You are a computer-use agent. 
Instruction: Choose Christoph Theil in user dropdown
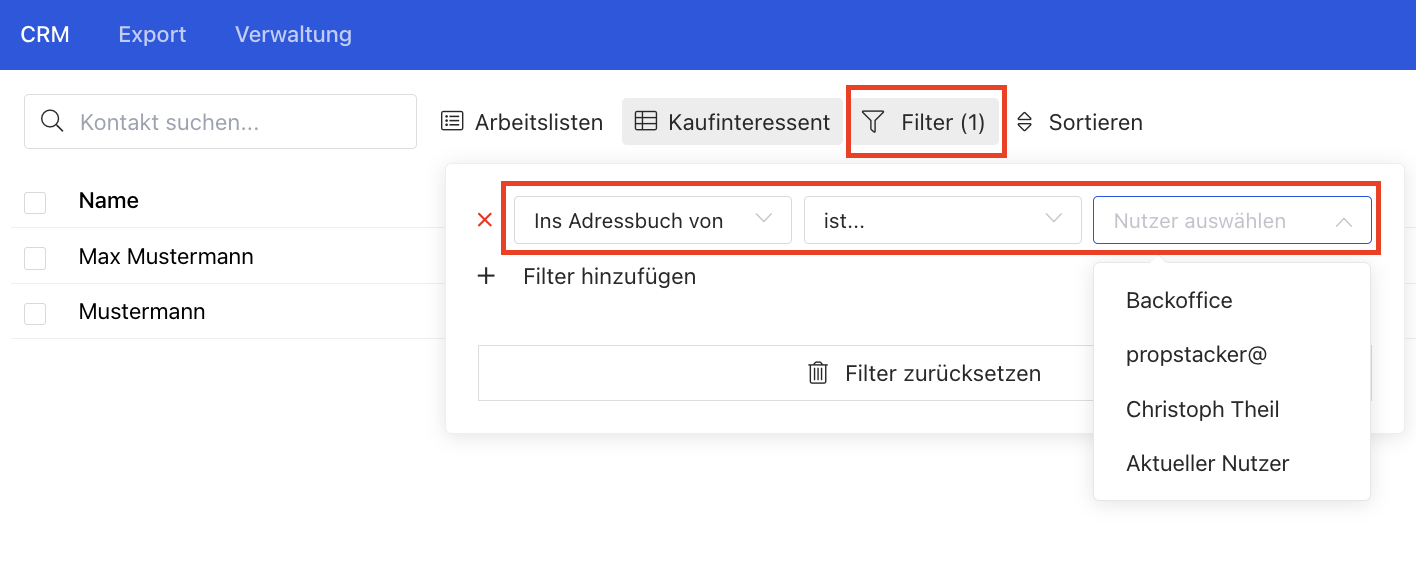coord(1202,409)
